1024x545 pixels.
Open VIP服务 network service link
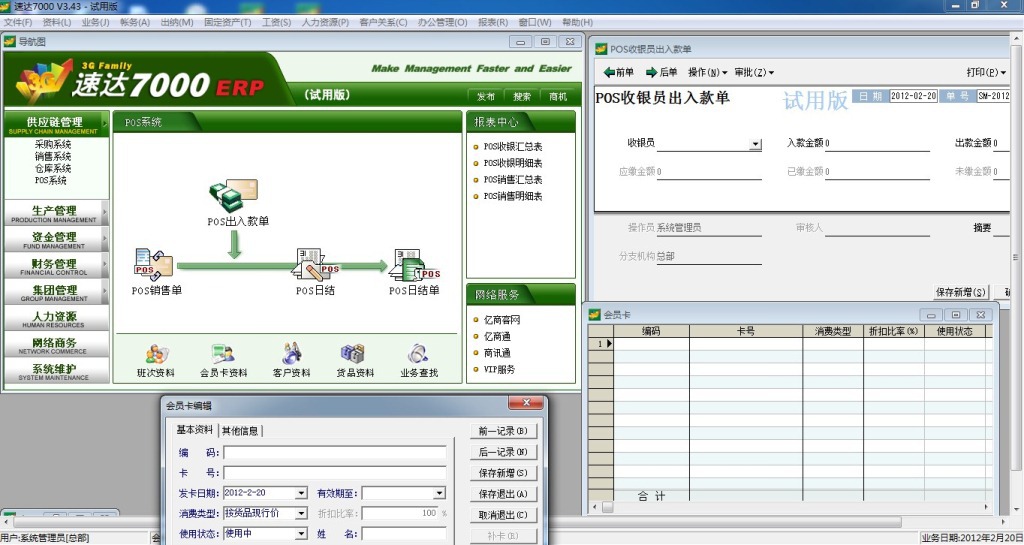pos(499,369)
